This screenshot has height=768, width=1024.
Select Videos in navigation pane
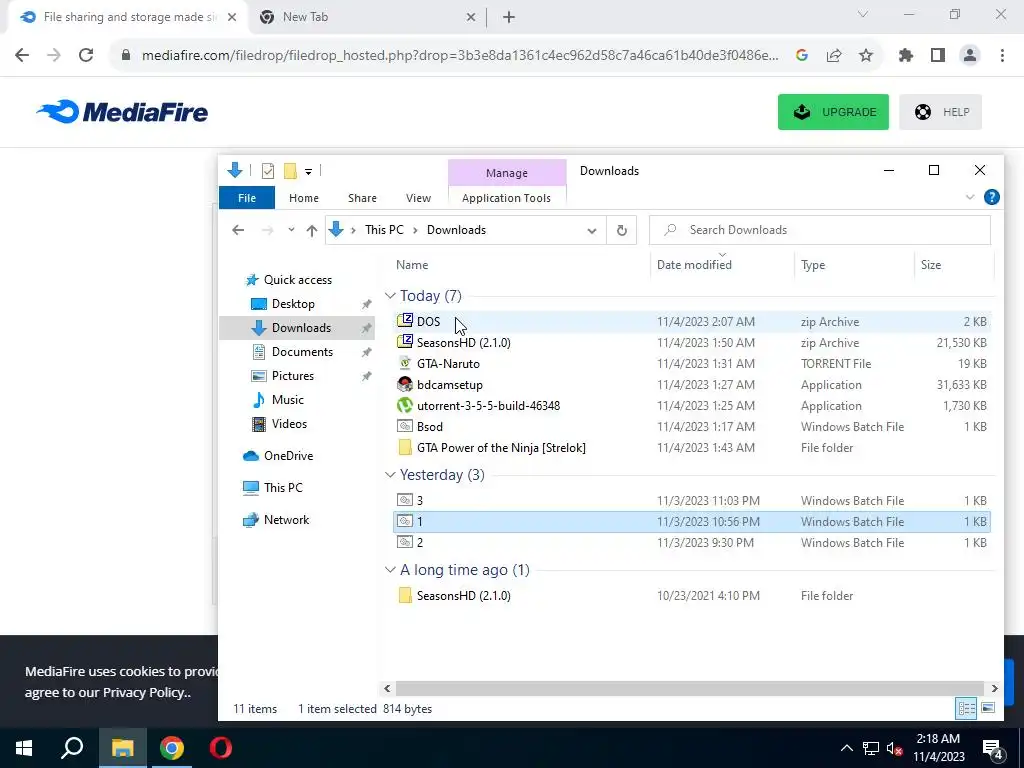click(x=289, y=424)
